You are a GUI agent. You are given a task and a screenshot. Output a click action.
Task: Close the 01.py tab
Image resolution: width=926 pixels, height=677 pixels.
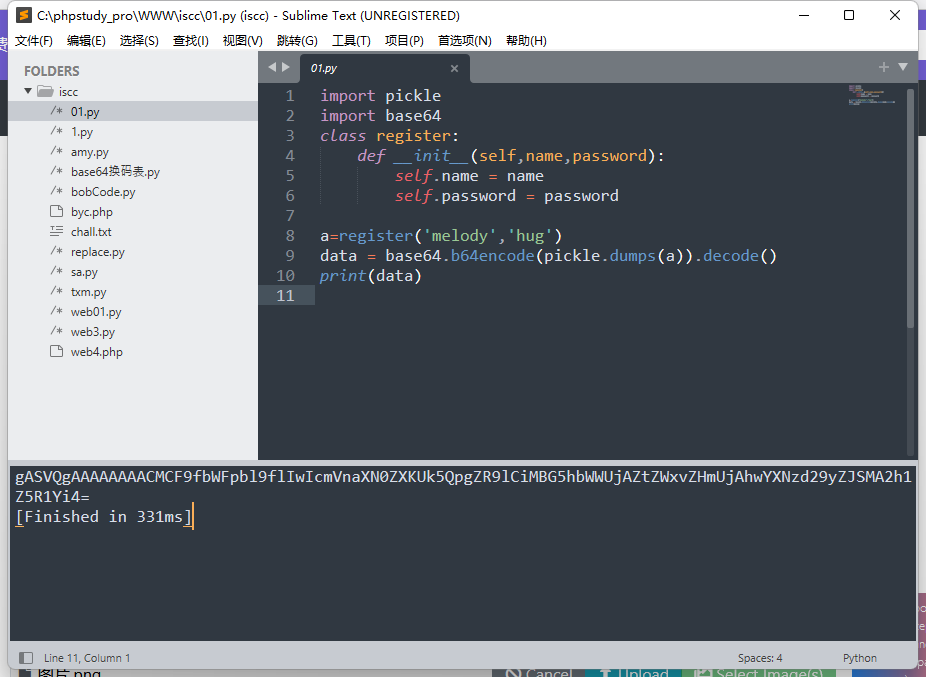click(x=454, y=69)
